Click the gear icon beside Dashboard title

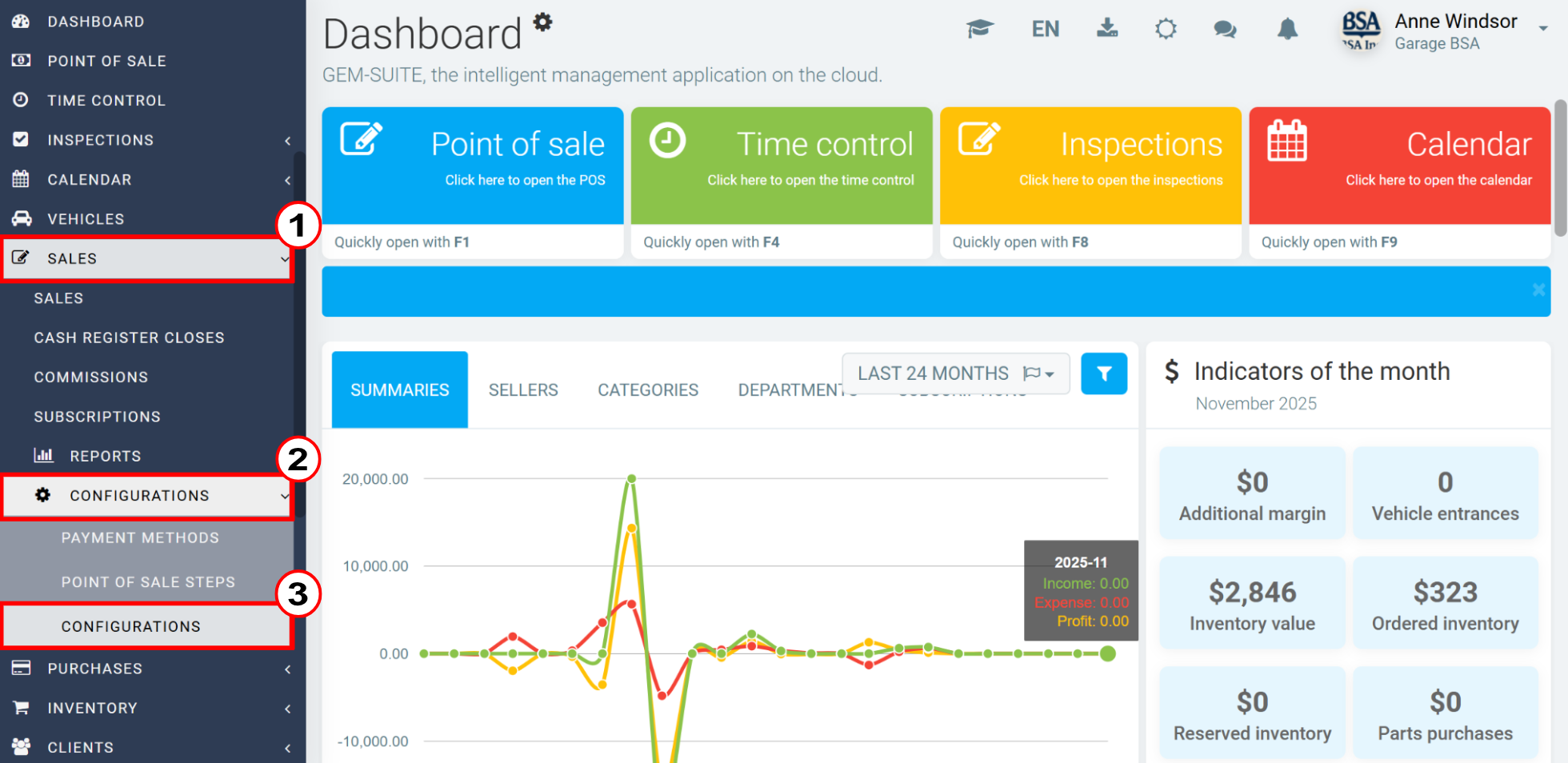543,22
